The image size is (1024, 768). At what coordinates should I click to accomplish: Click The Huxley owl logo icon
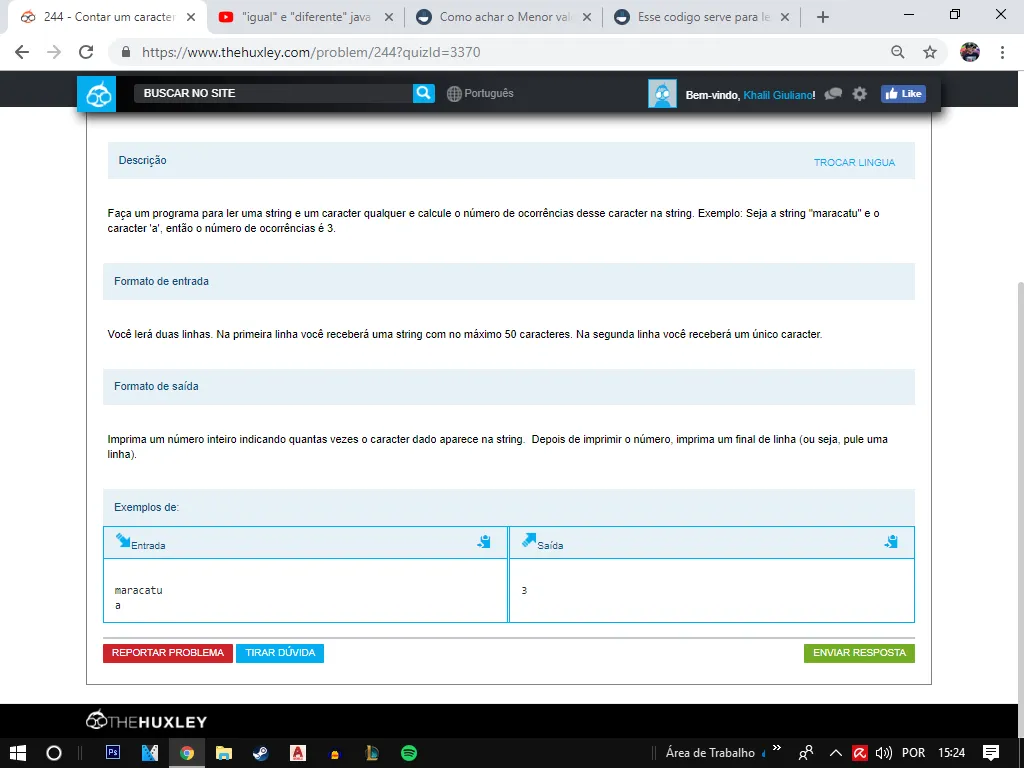click(97, 94)
